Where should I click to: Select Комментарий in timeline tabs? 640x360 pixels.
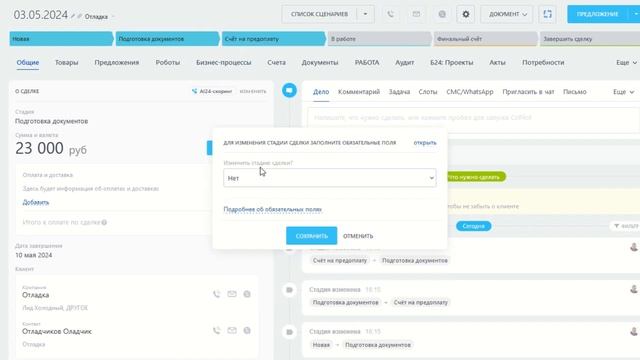click(359, 92)
